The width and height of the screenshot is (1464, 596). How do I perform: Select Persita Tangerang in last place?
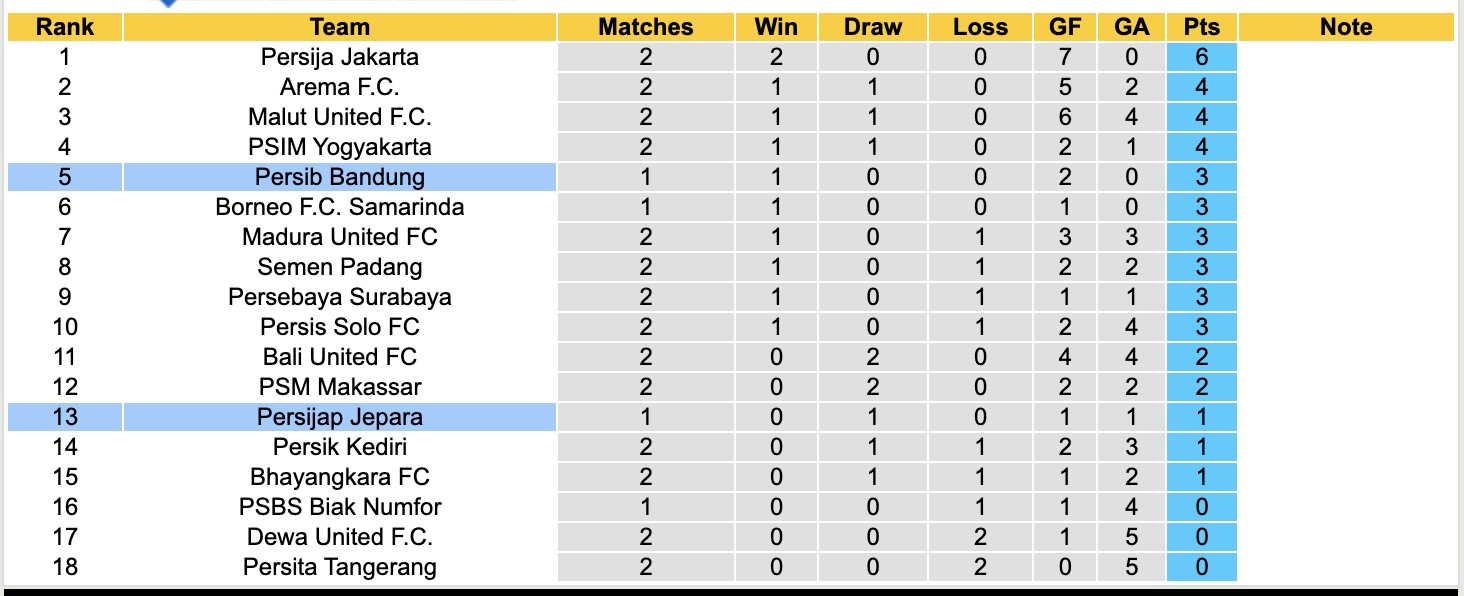tap(340, 567)
